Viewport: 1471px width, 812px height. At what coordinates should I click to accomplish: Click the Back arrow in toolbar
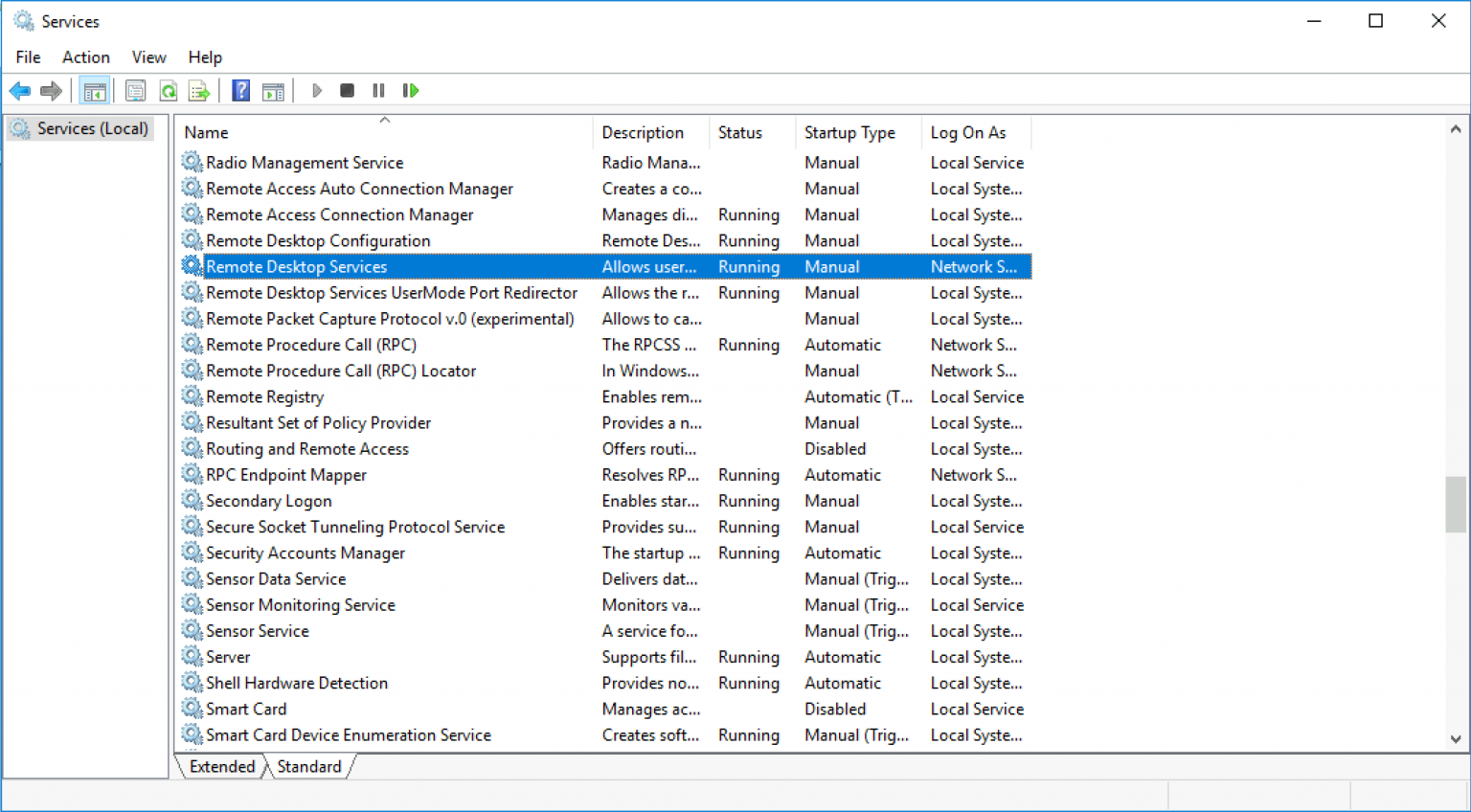(19, 91)
